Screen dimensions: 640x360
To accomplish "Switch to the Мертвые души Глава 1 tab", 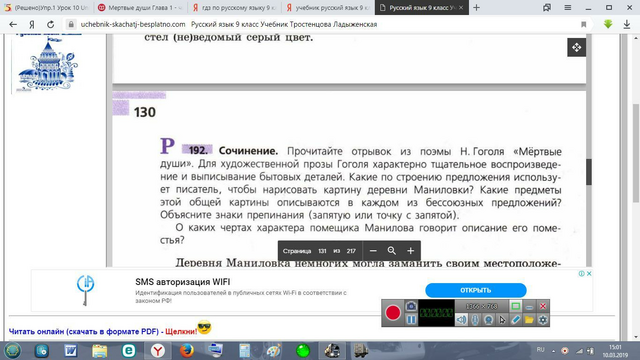I will (141, 7).
